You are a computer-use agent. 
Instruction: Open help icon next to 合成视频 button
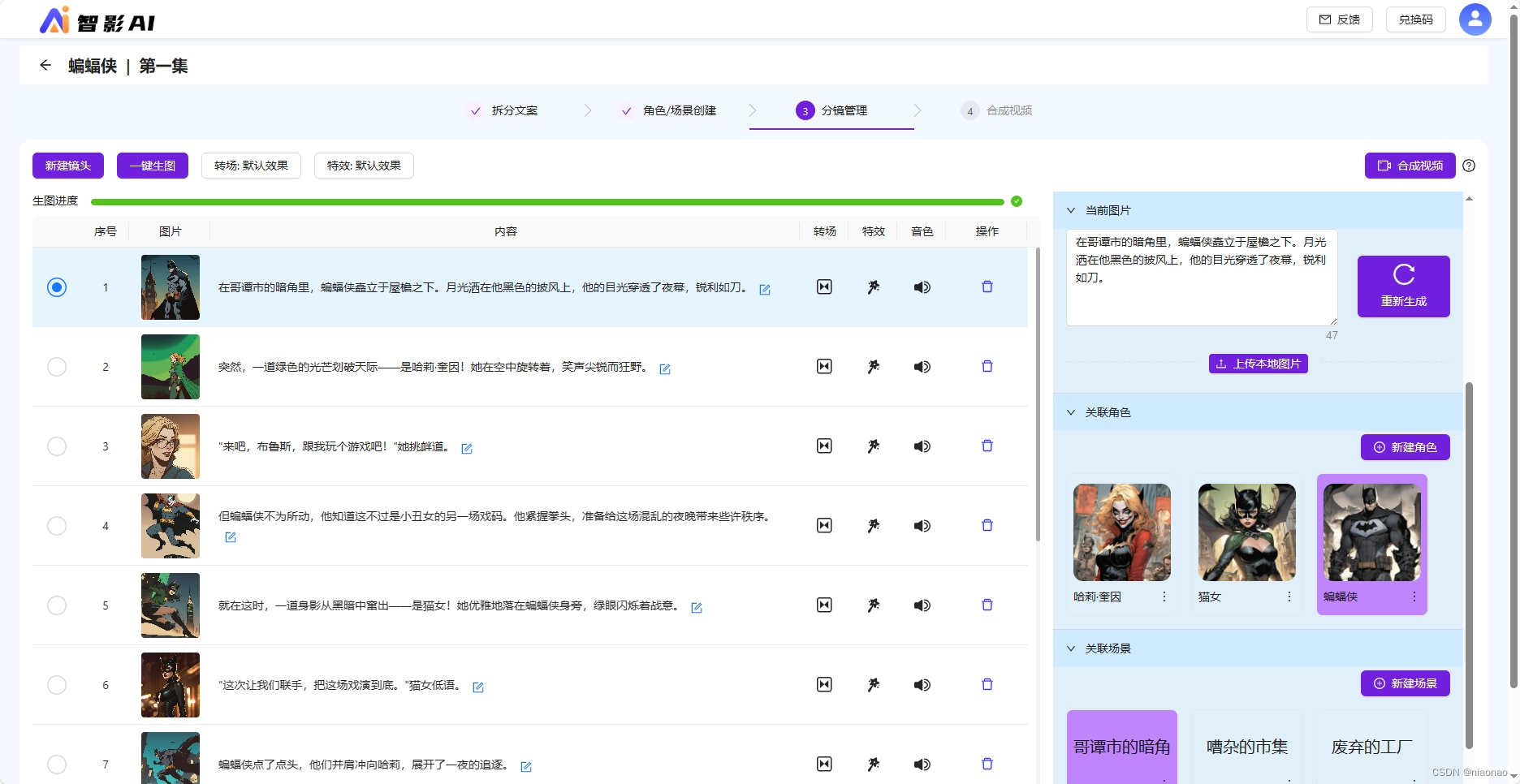[1469, 166]
